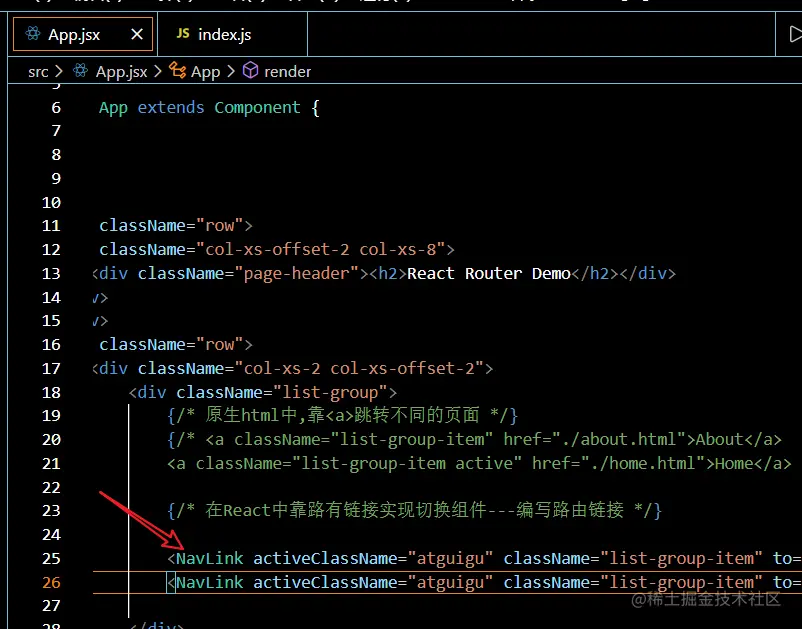Click "React Router Demo" heading text
This screenshot has height=629, width=802.
click(488, 273)
